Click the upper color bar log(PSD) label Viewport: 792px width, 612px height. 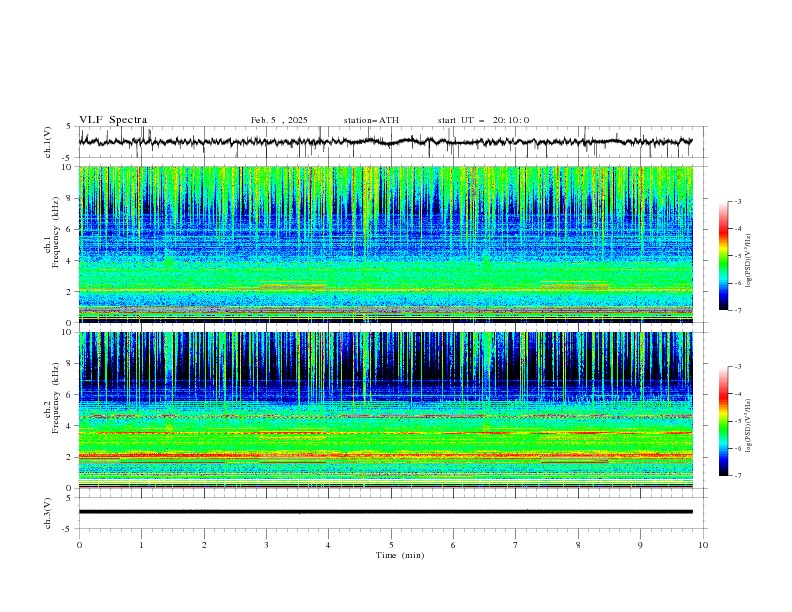(749, 261)
